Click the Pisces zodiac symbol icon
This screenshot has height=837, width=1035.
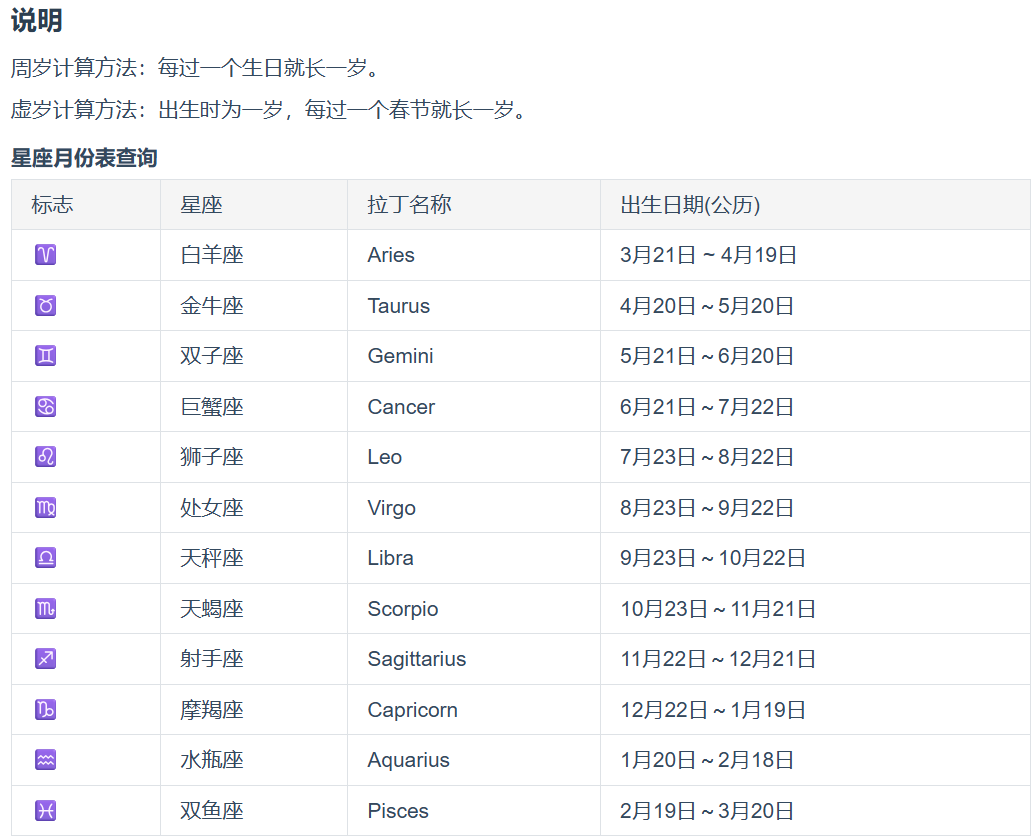click(x=45, y=811)
